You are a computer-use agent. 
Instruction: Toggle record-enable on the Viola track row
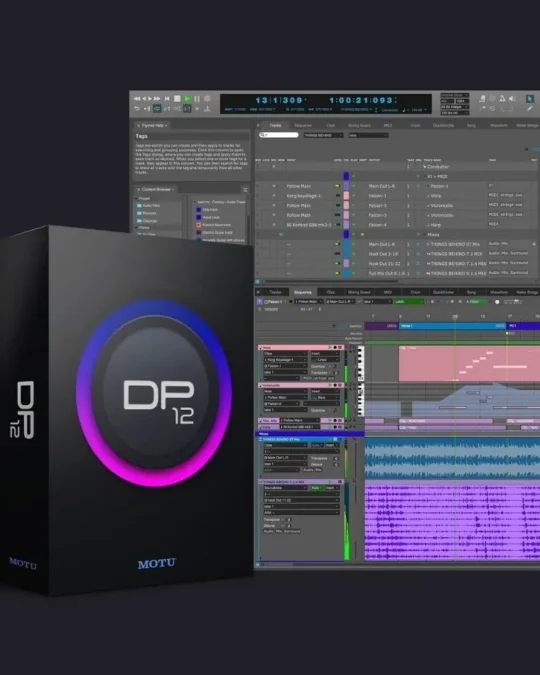tap(274, 196)
